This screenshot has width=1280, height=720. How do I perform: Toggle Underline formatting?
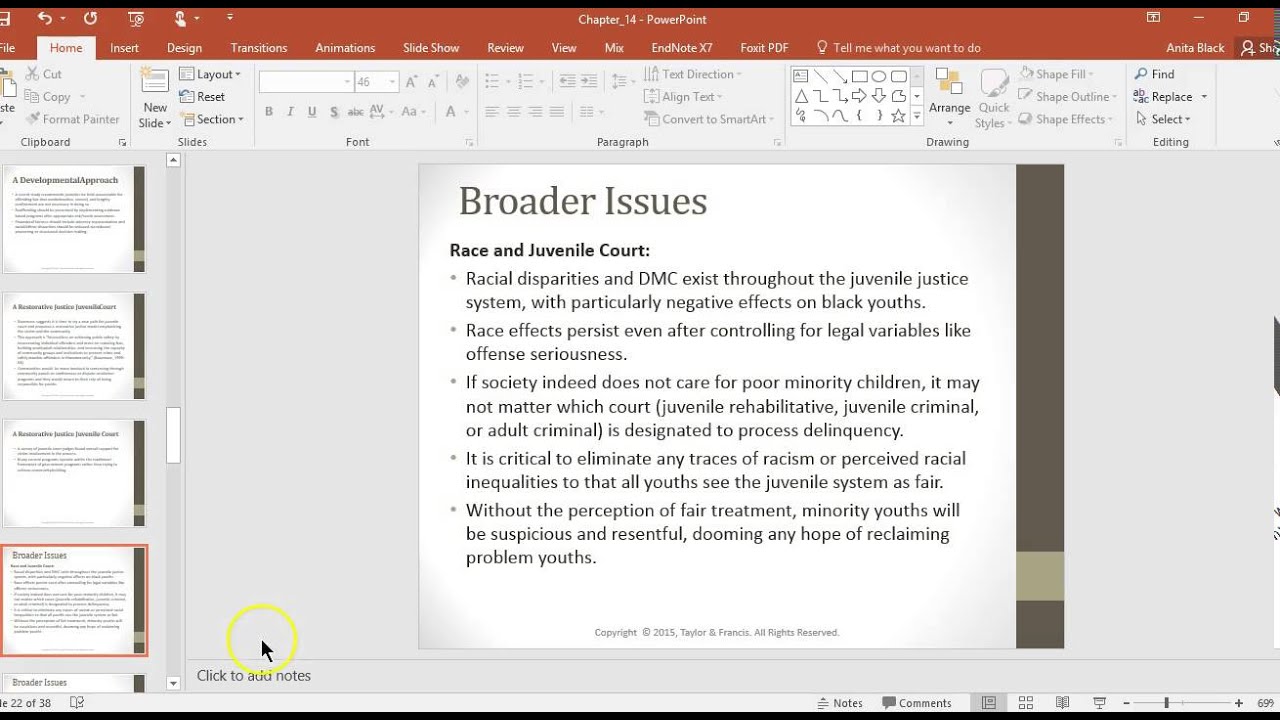click(x=313, y=112)
